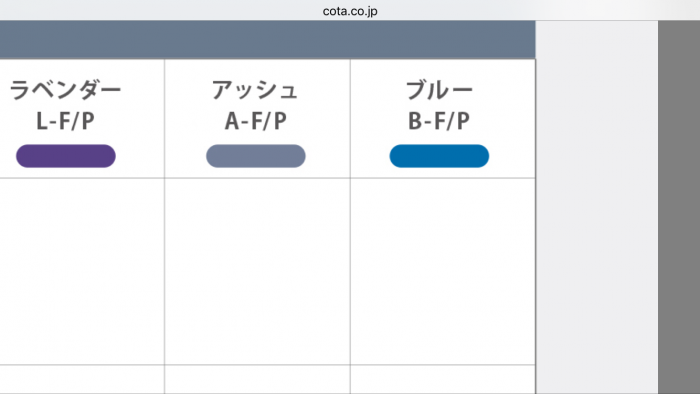The height and width of the screenshot is (394, 700).
Task: Select the gray-blue Ash color pill
Action: pyautogui.click(x=256, y=156)
